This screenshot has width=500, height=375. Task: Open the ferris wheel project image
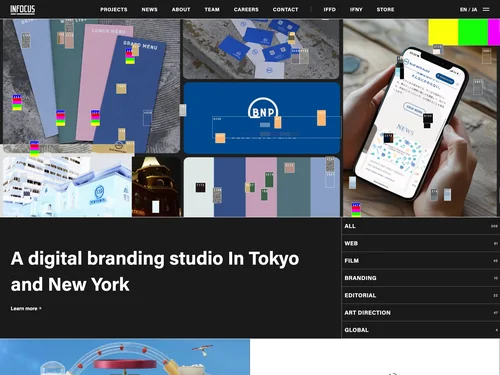125,357
